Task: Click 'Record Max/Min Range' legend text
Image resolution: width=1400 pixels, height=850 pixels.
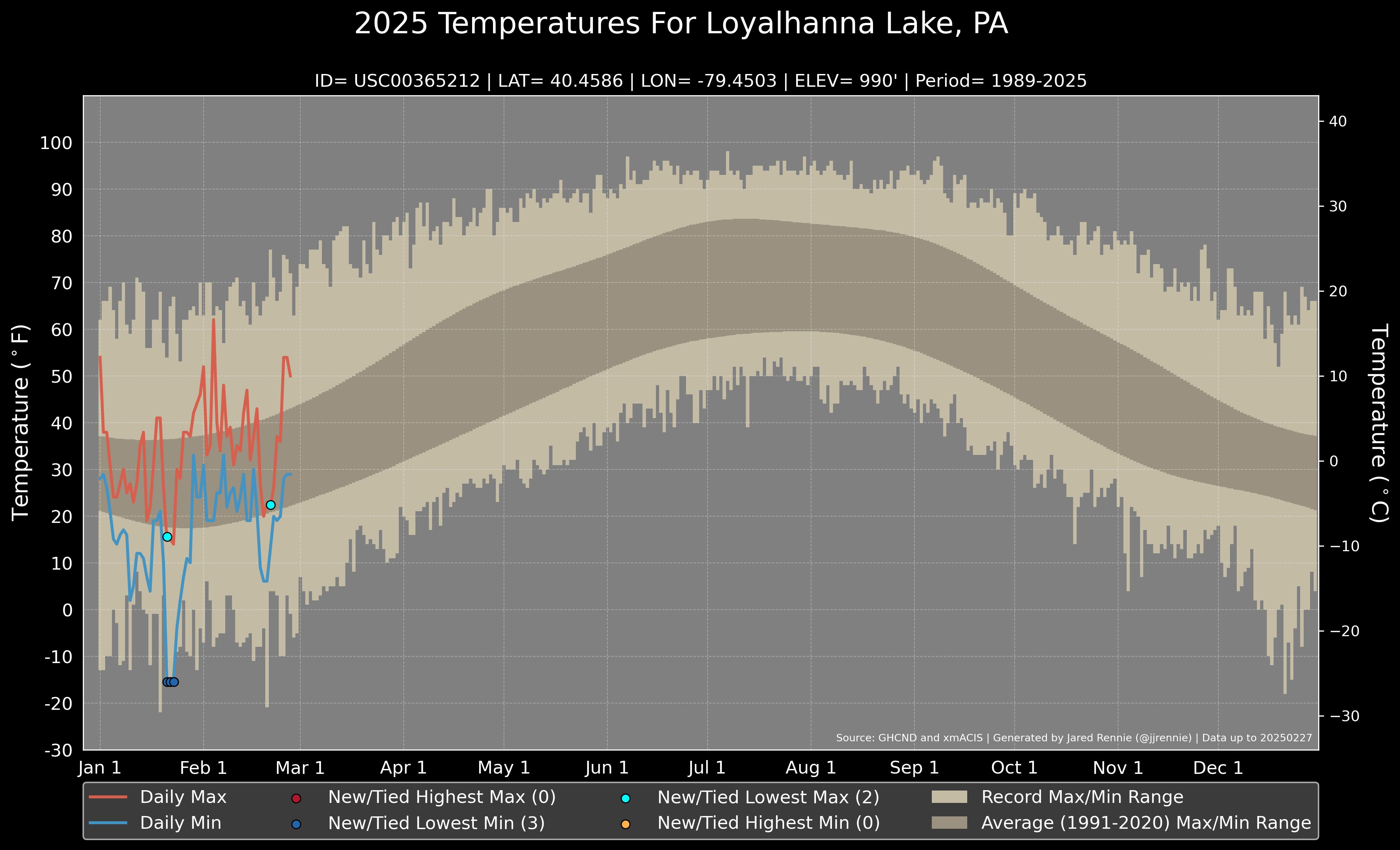Action: click(1082, 797)
